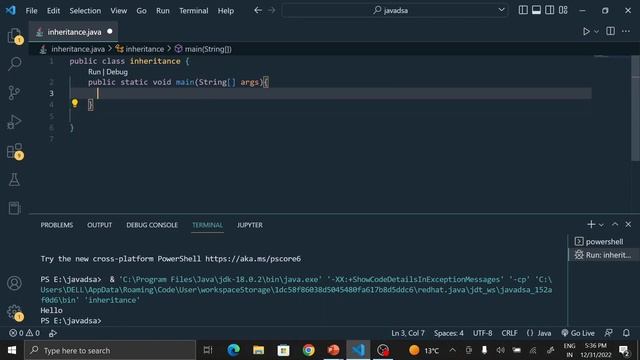Open the Accounts menu icon
Image resolution: width=640 pixels, height=360 pixels.
coord(14,283)
